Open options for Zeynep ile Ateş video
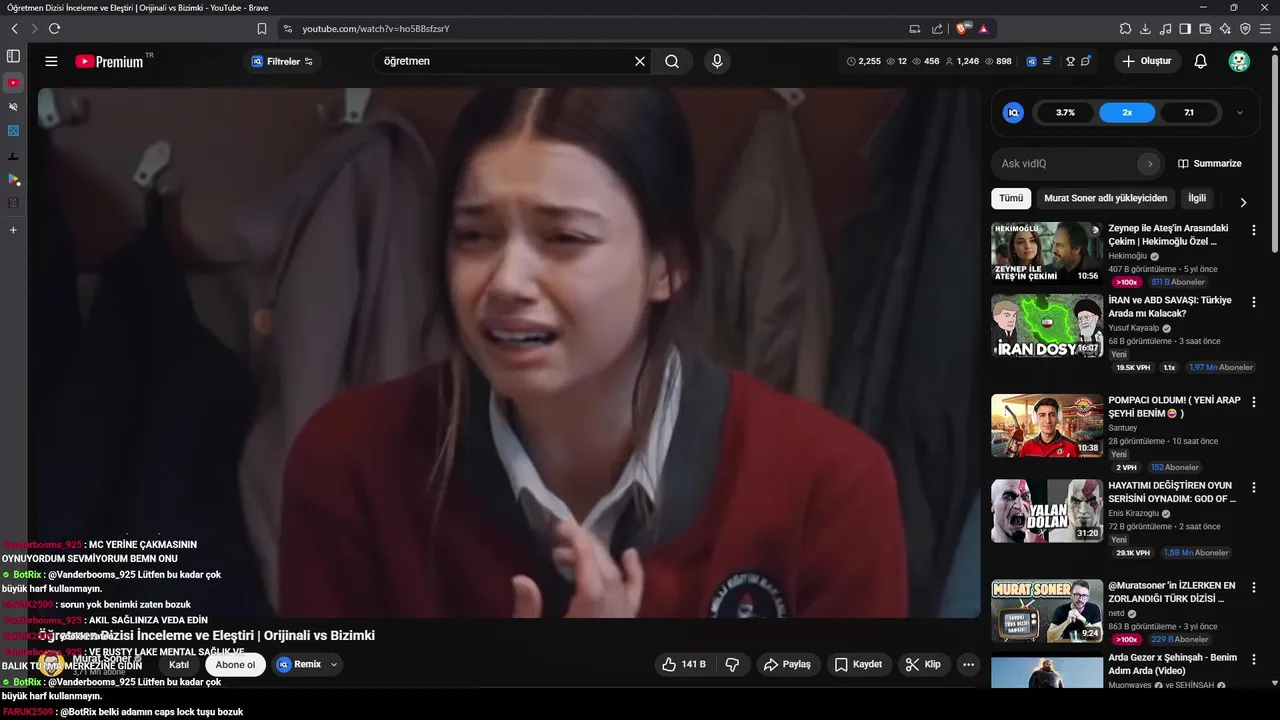1280x720 pixels. 1253,230
